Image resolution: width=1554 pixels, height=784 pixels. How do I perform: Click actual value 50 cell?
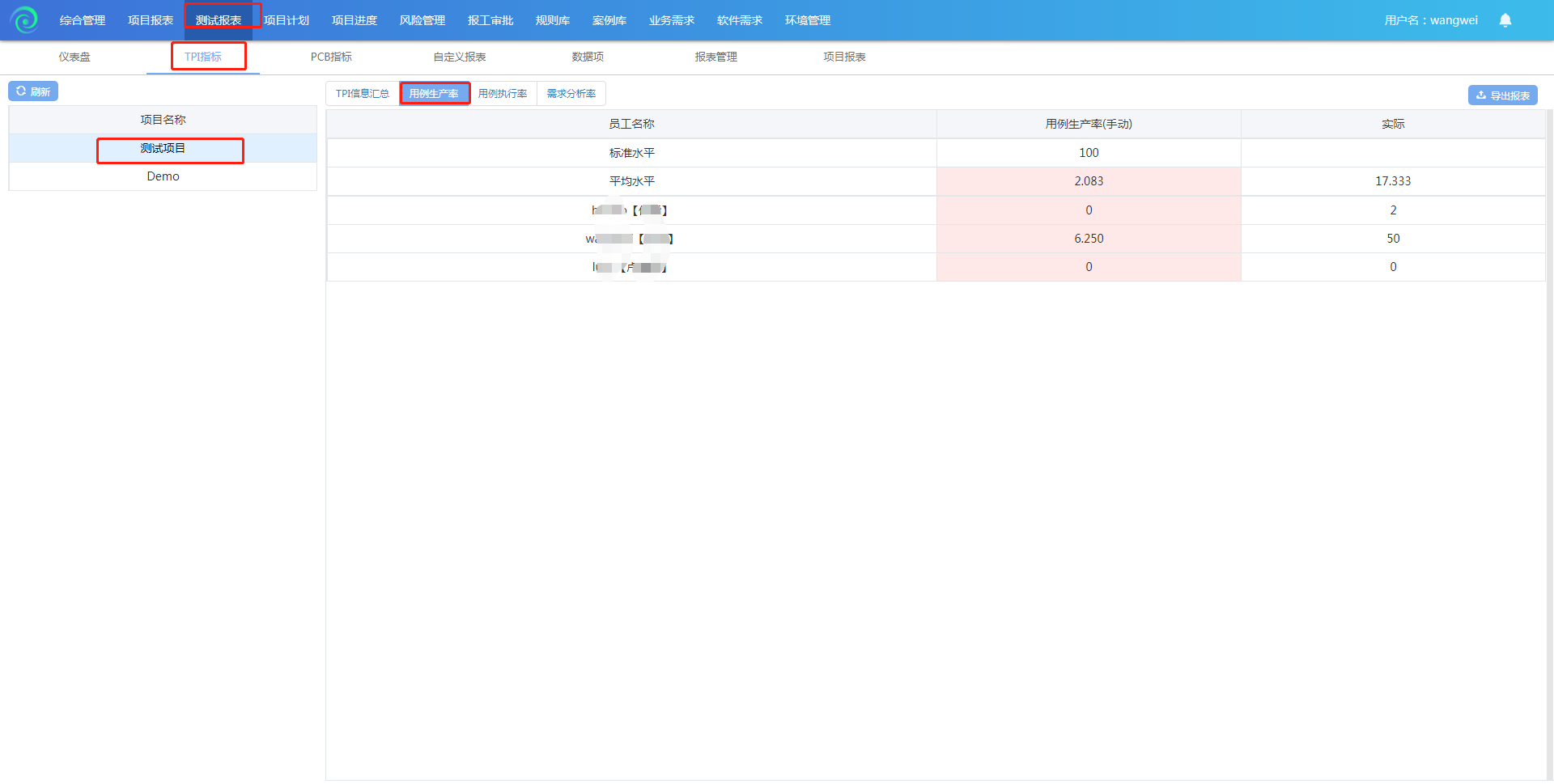(x=1393, y=239)
